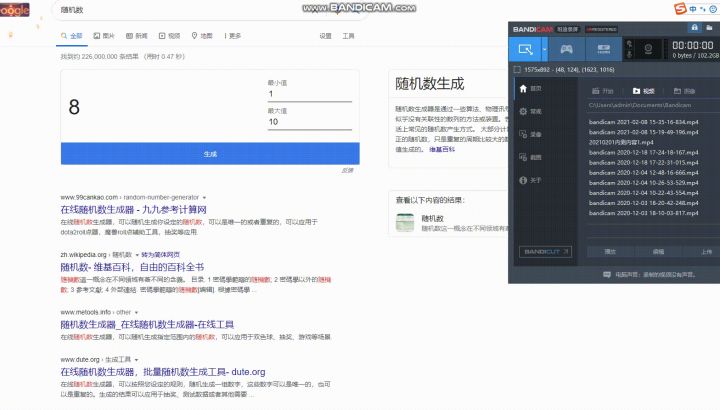This screenshot has width=720, height=410.
Task: Click the Google logo
Action: tap(14, 9)
